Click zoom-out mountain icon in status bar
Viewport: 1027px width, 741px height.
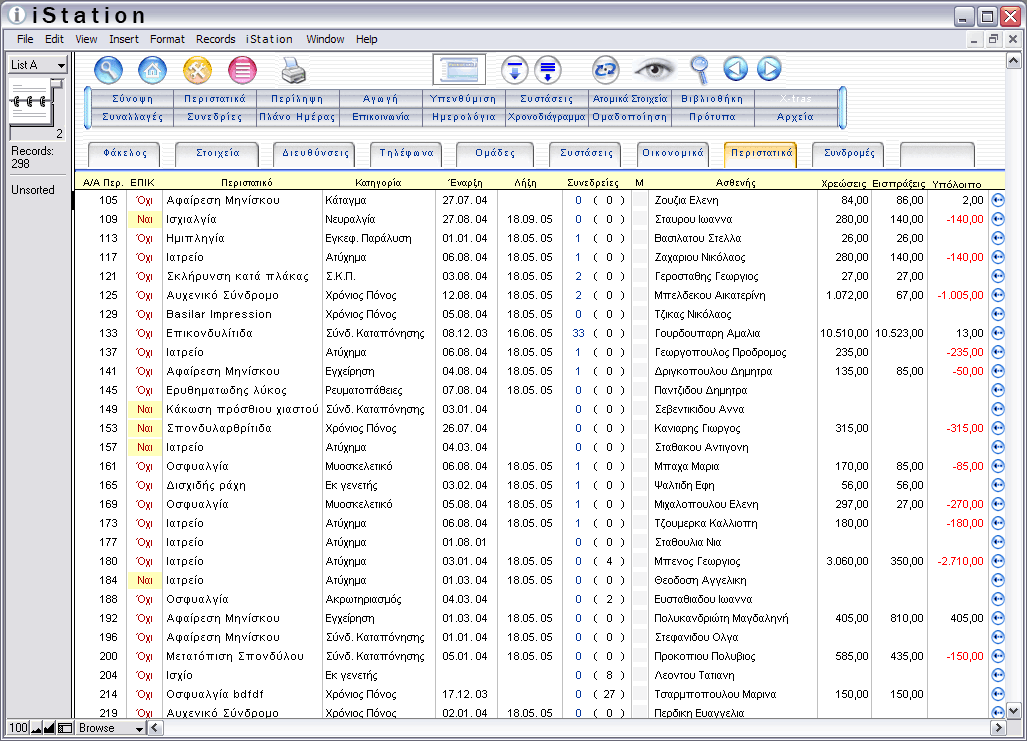tap(37, 728)
